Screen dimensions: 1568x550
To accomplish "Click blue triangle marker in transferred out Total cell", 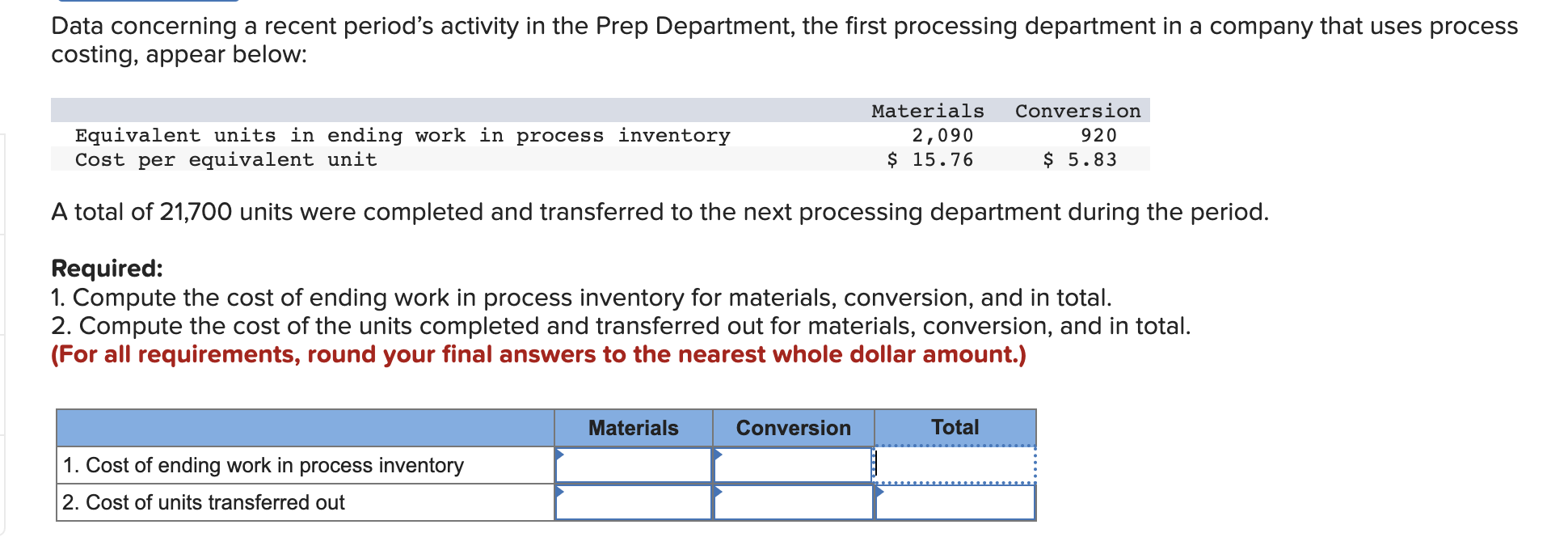I will [x=880, y=491].
